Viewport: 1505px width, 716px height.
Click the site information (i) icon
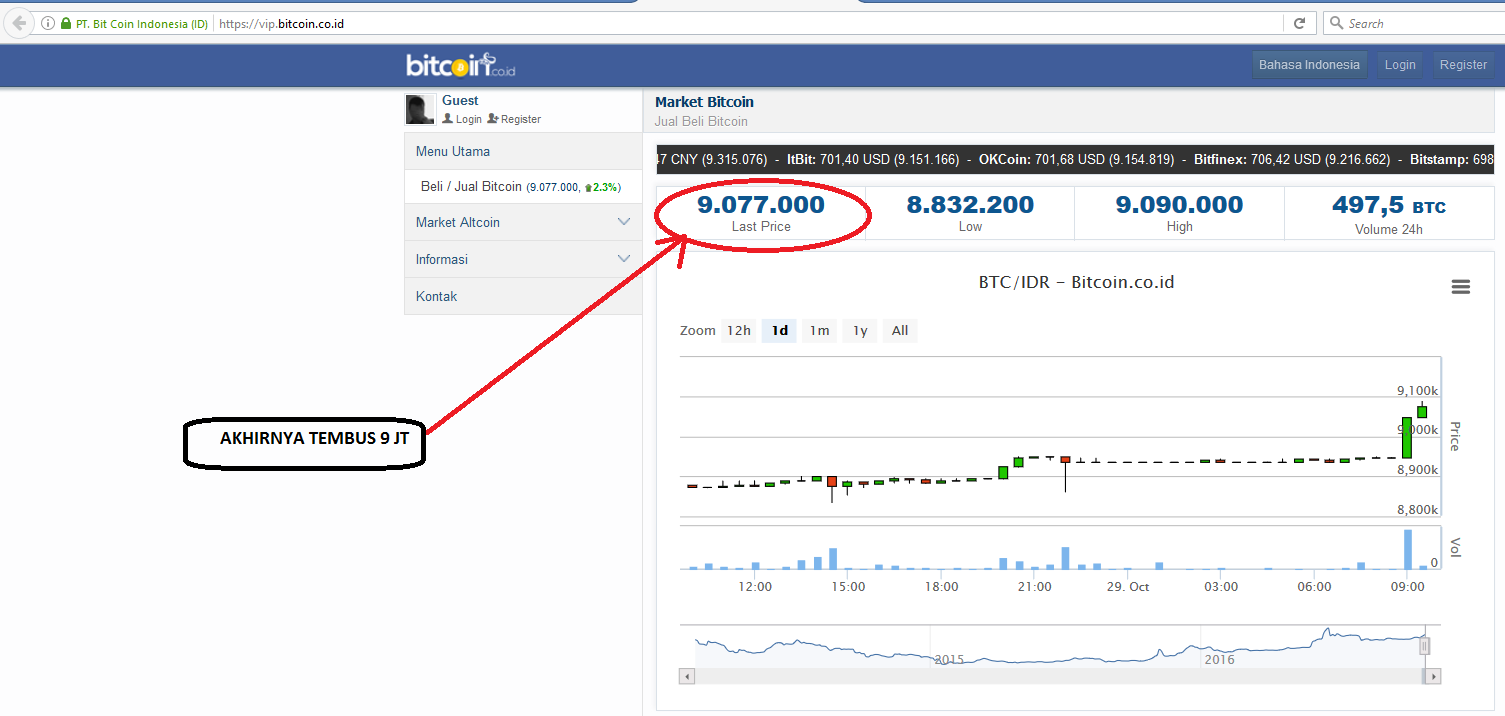47,23
